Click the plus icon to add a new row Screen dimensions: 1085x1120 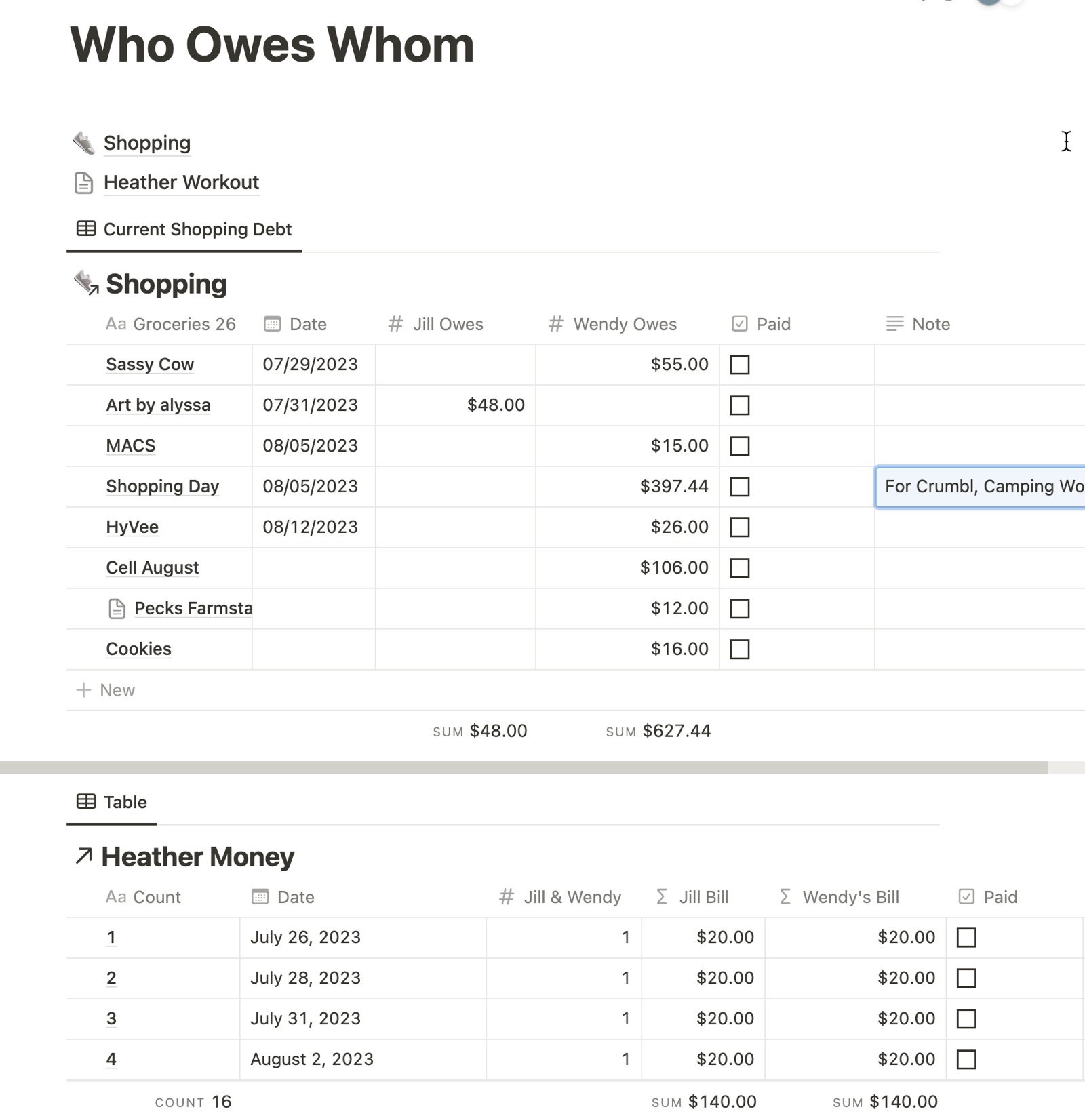point(83,690)
